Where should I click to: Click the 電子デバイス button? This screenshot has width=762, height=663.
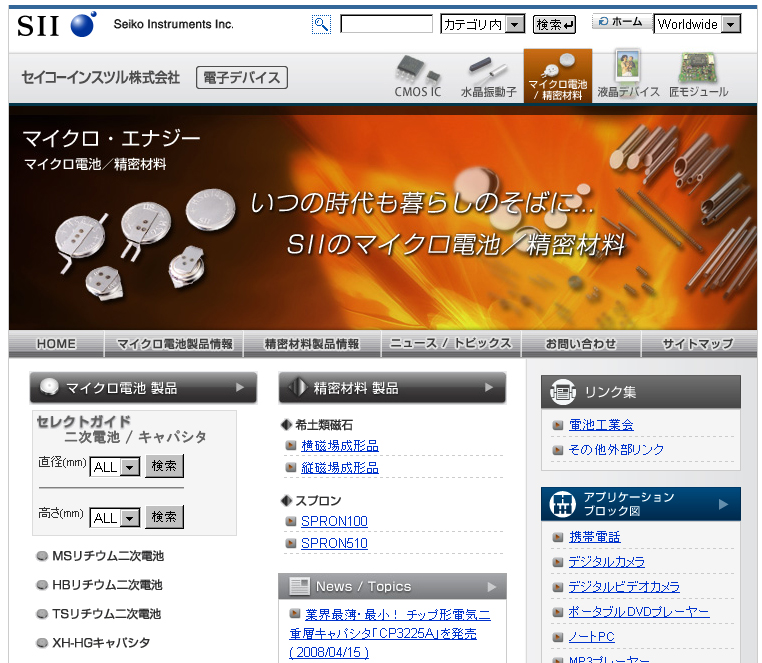[x=242, y=77]
